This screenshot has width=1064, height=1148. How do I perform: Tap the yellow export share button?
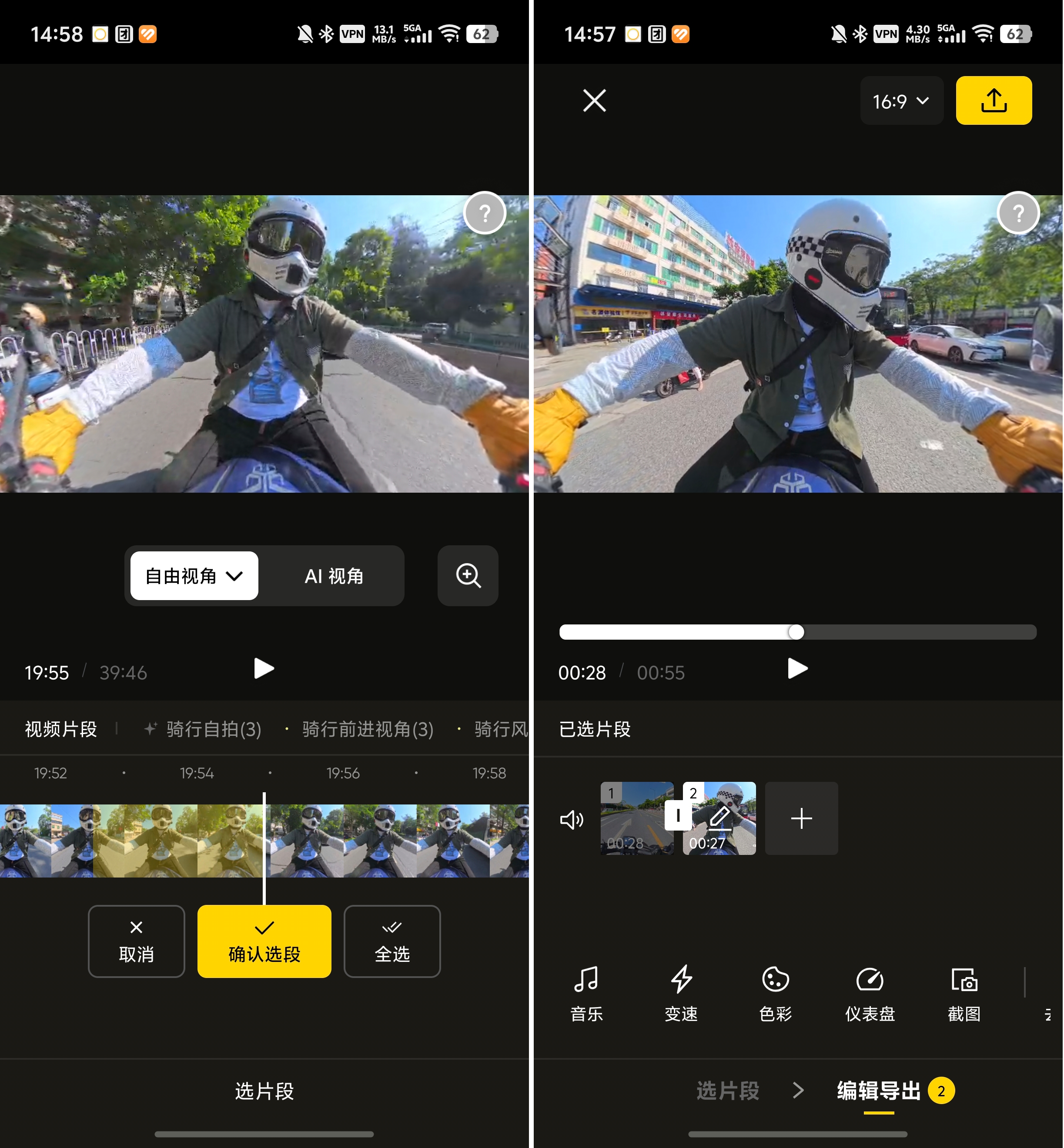pyautogui.click(x=993, y=101)
